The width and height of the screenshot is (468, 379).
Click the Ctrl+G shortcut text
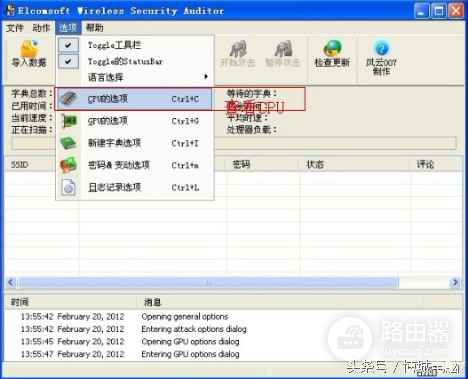(185, 121)
